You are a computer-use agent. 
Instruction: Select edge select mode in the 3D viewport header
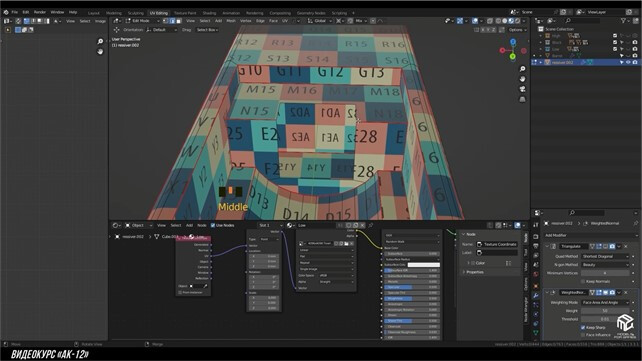pos(172,20)
